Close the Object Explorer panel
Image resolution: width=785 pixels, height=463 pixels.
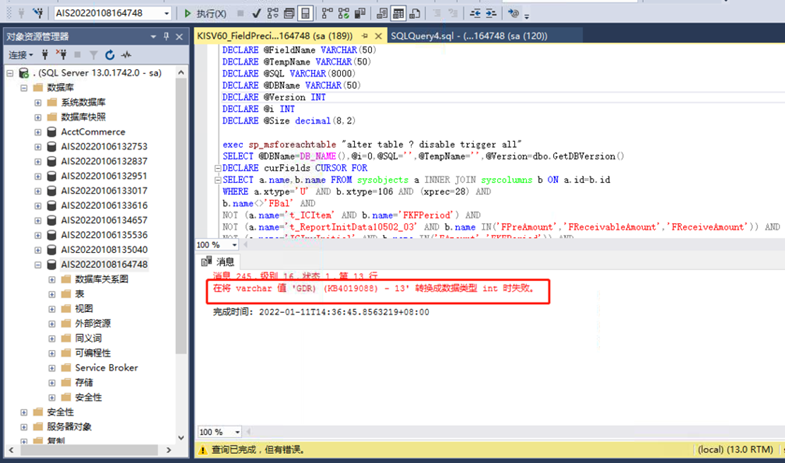point(180,36)
